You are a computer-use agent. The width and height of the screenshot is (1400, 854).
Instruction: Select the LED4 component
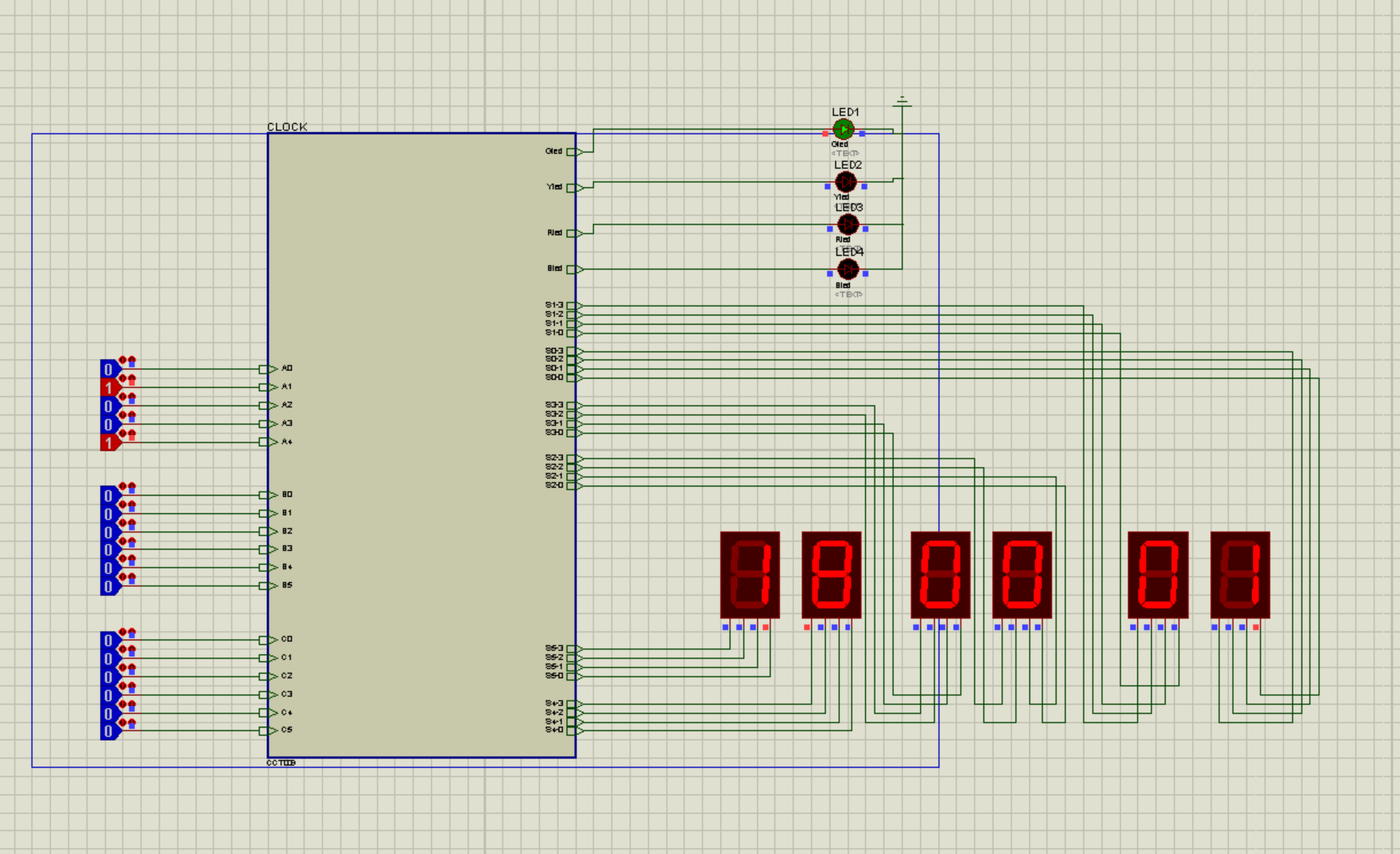tap(847, 269)
